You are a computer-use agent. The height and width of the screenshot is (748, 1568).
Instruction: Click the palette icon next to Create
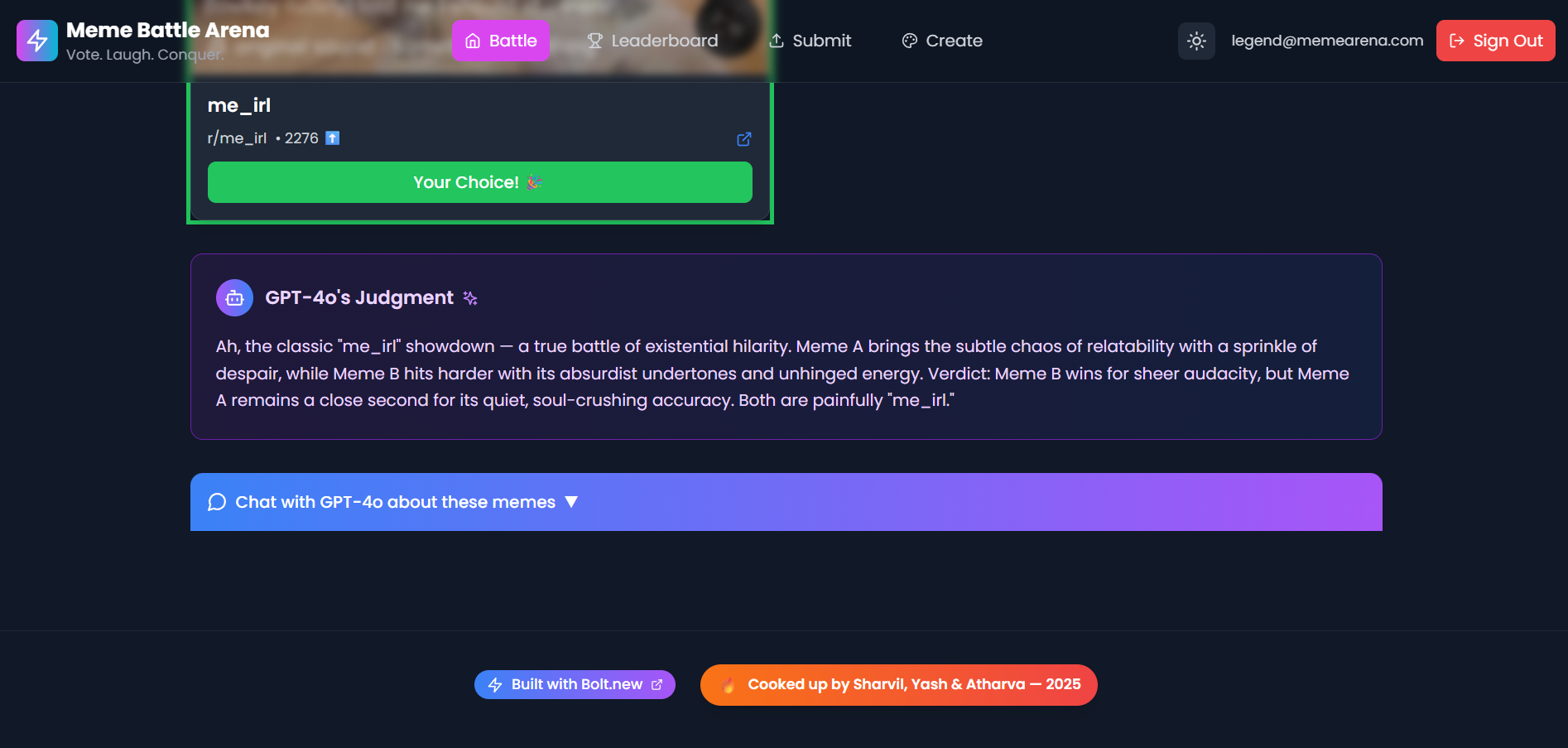[910, 40]
